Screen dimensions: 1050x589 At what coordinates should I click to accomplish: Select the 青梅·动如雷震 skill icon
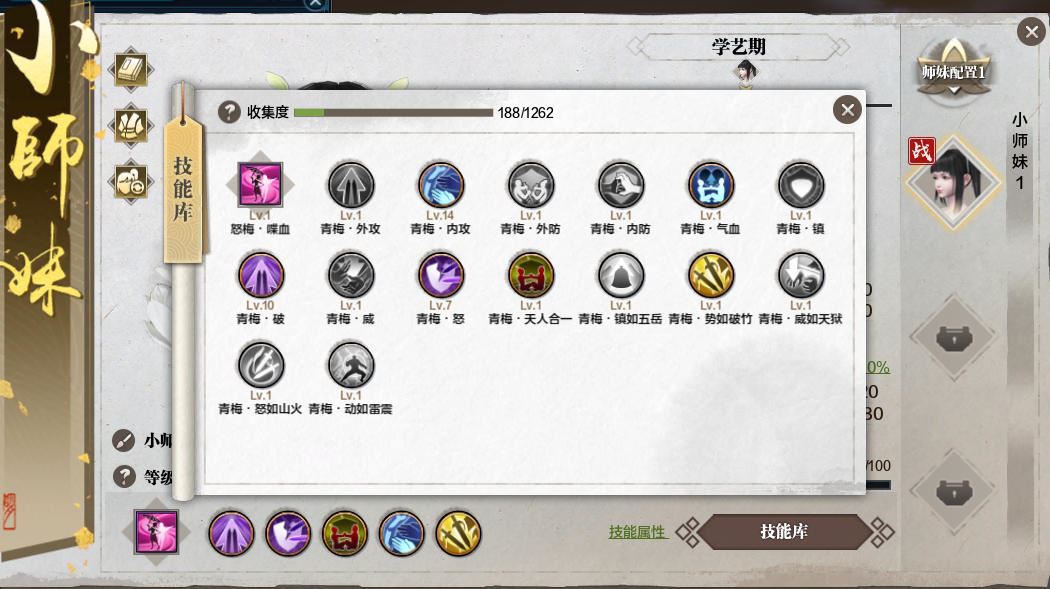coord(351,365)
